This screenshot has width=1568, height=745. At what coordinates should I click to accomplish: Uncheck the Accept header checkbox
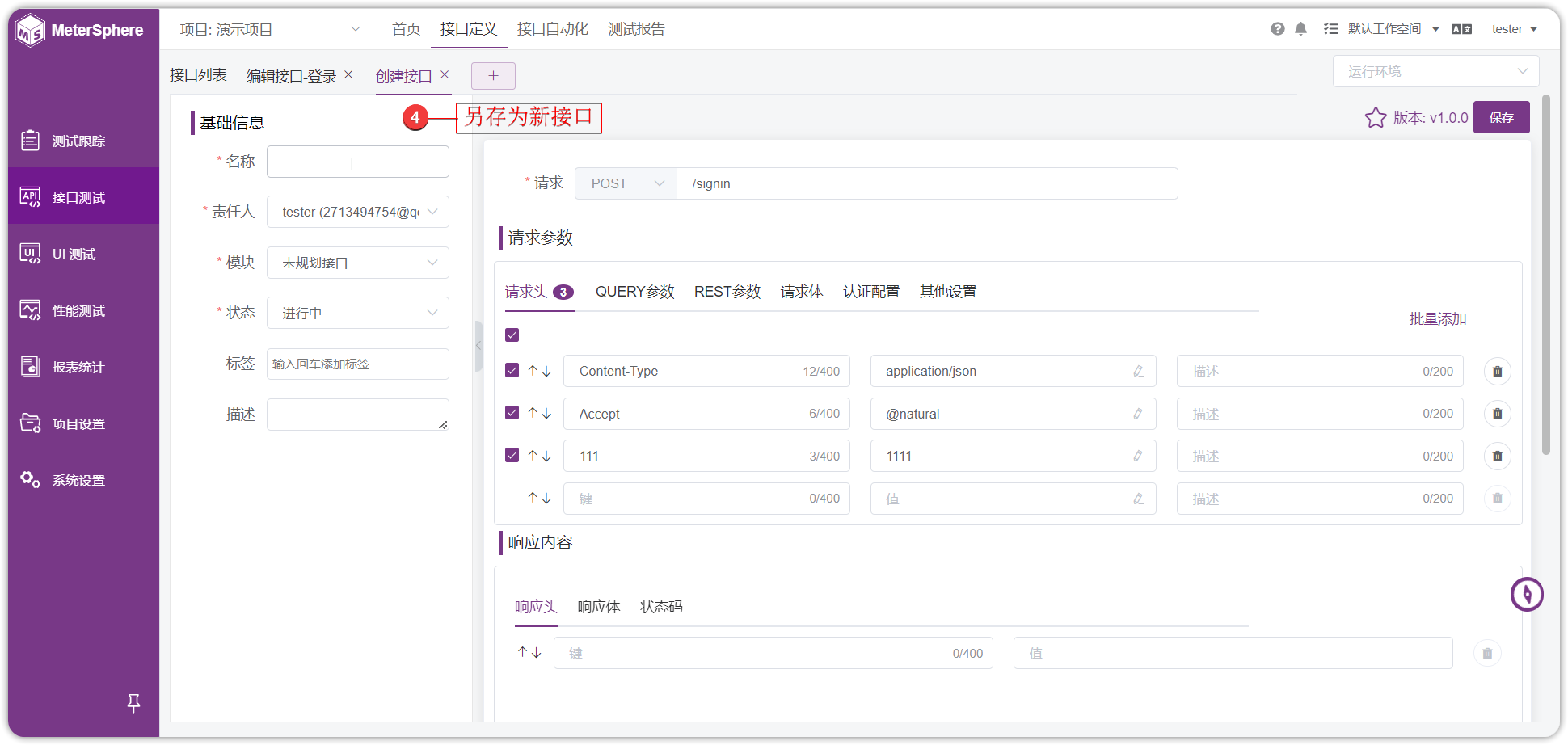(x=512, y=413)
